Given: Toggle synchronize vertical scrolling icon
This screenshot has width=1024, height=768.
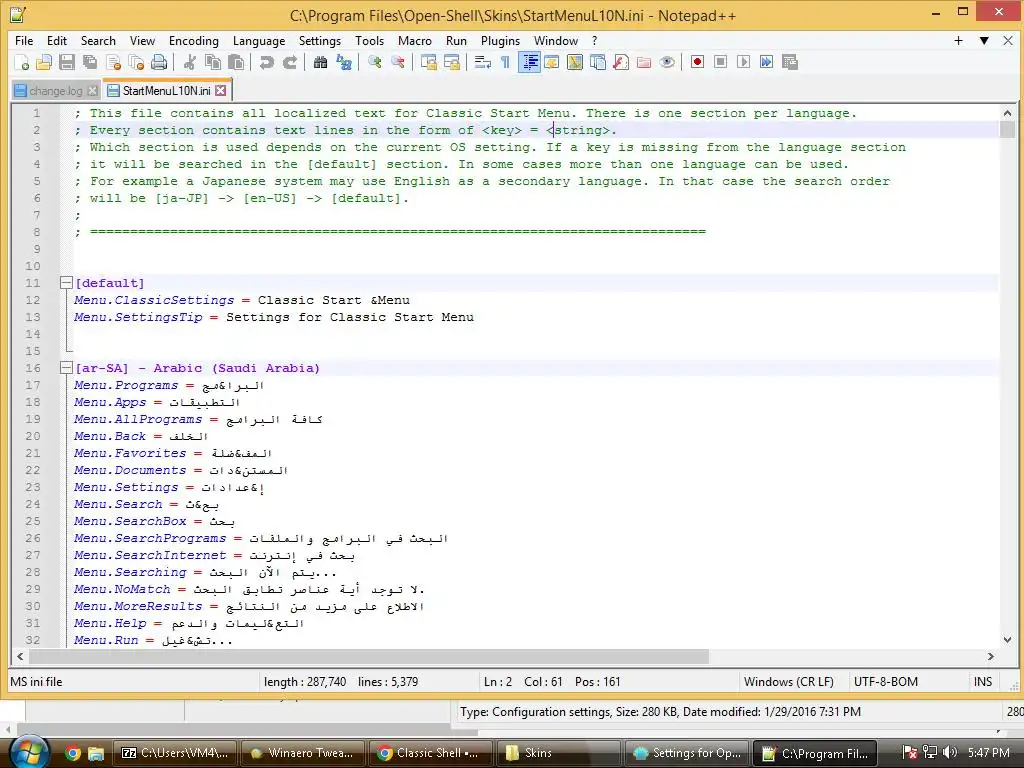Looking at the screenshot, I should 429,62.
